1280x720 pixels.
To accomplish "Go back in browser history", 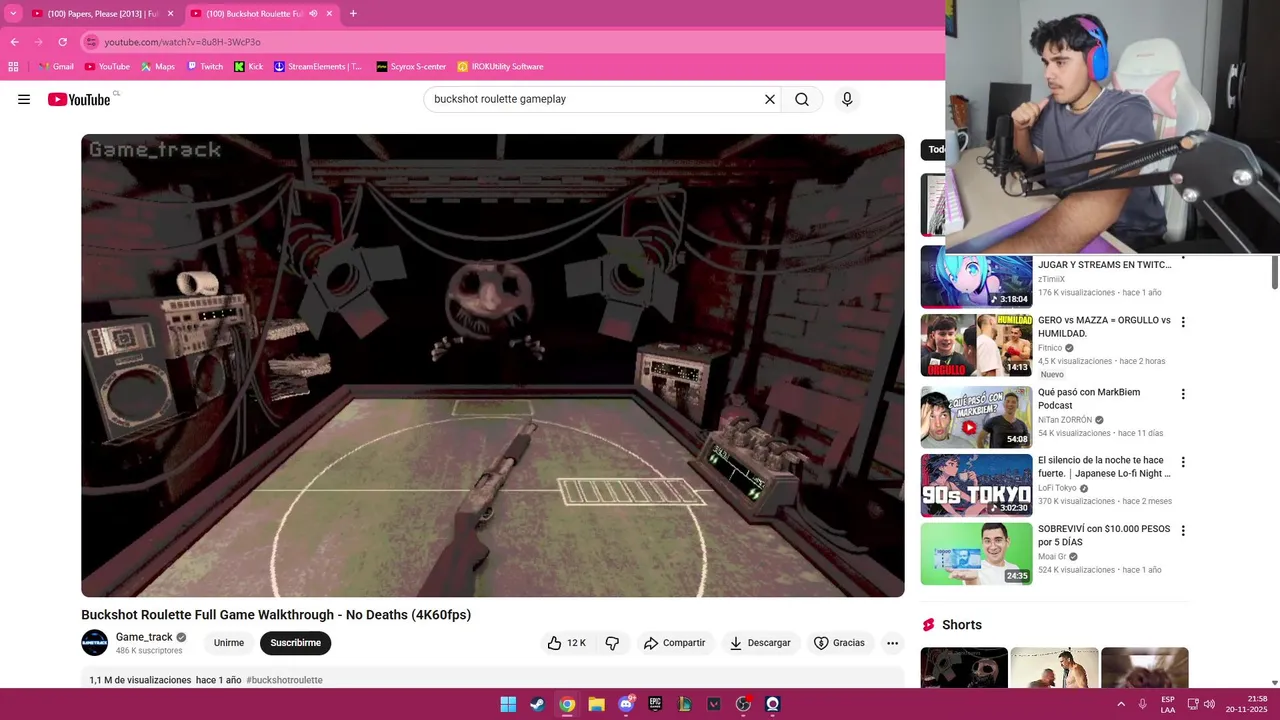I will [14, 42].
